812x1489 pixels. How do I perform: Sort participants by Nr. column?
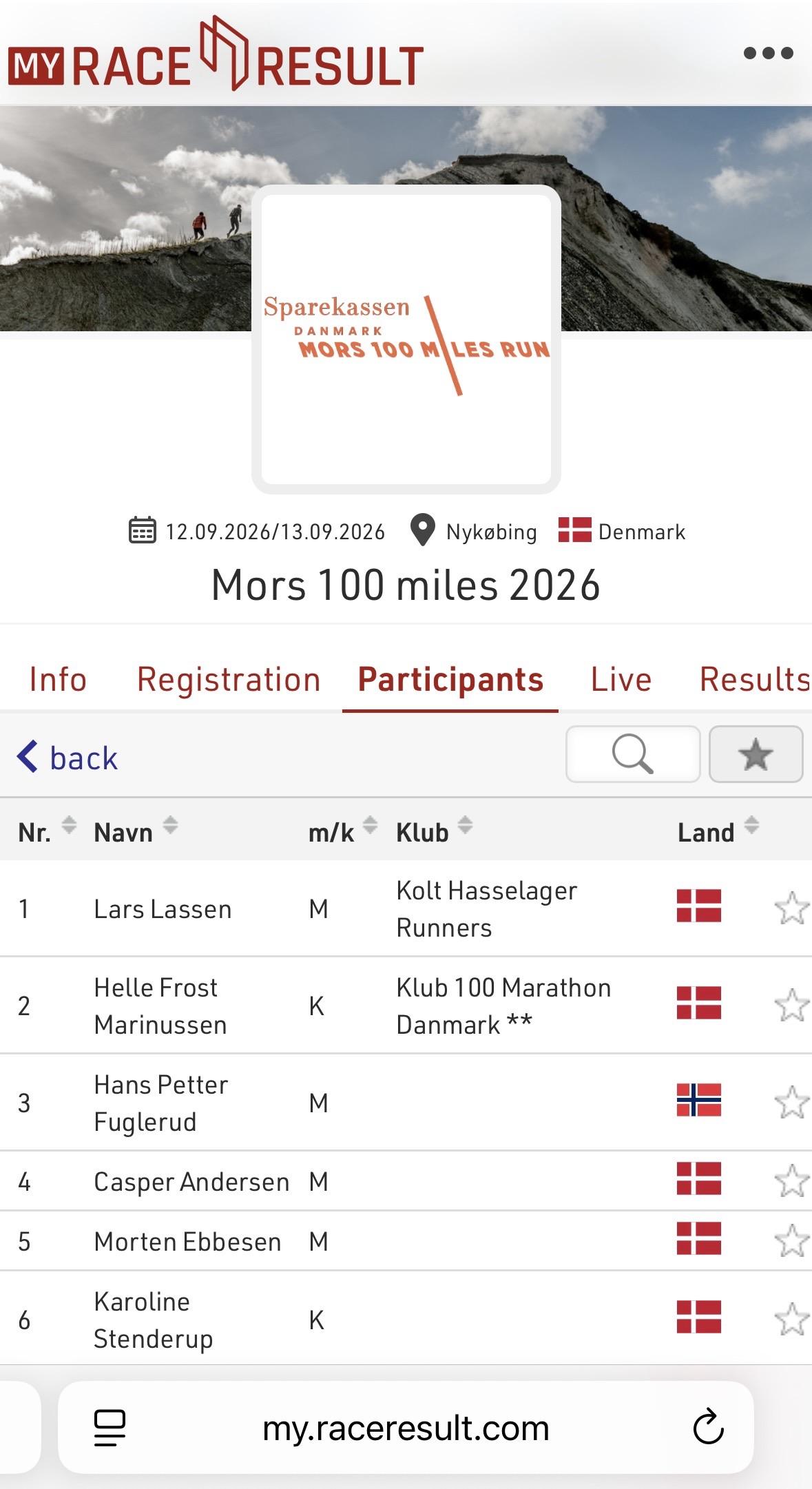(69, 824)
